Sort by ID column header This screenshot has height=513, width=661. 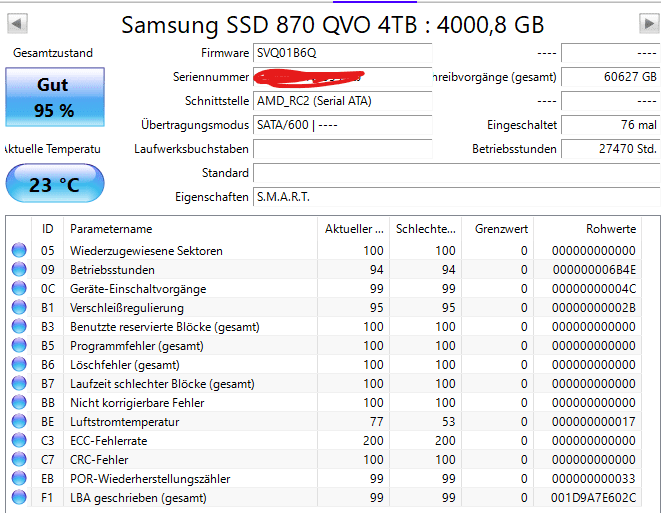pyautogui.click(x=48, y=229)
